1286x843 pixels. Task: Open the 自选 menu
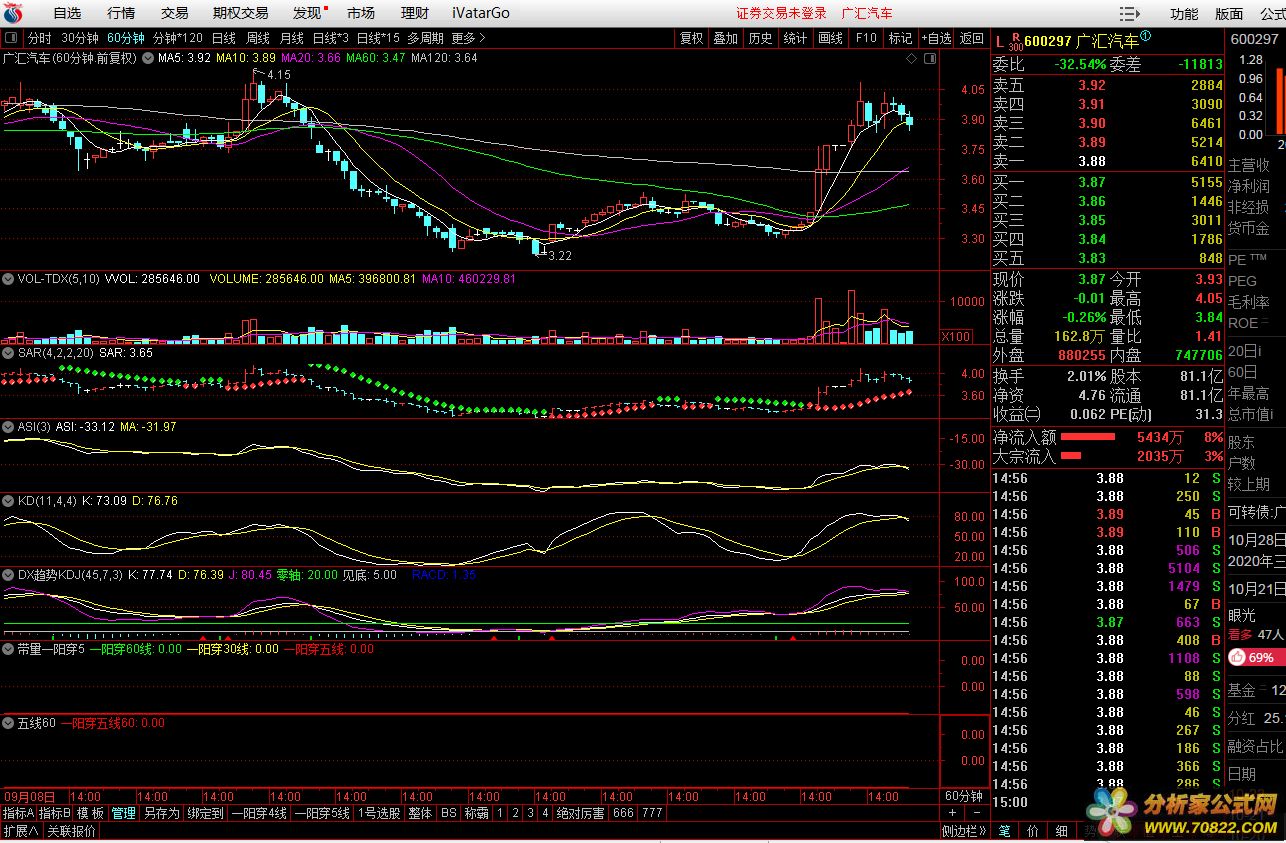67,13
